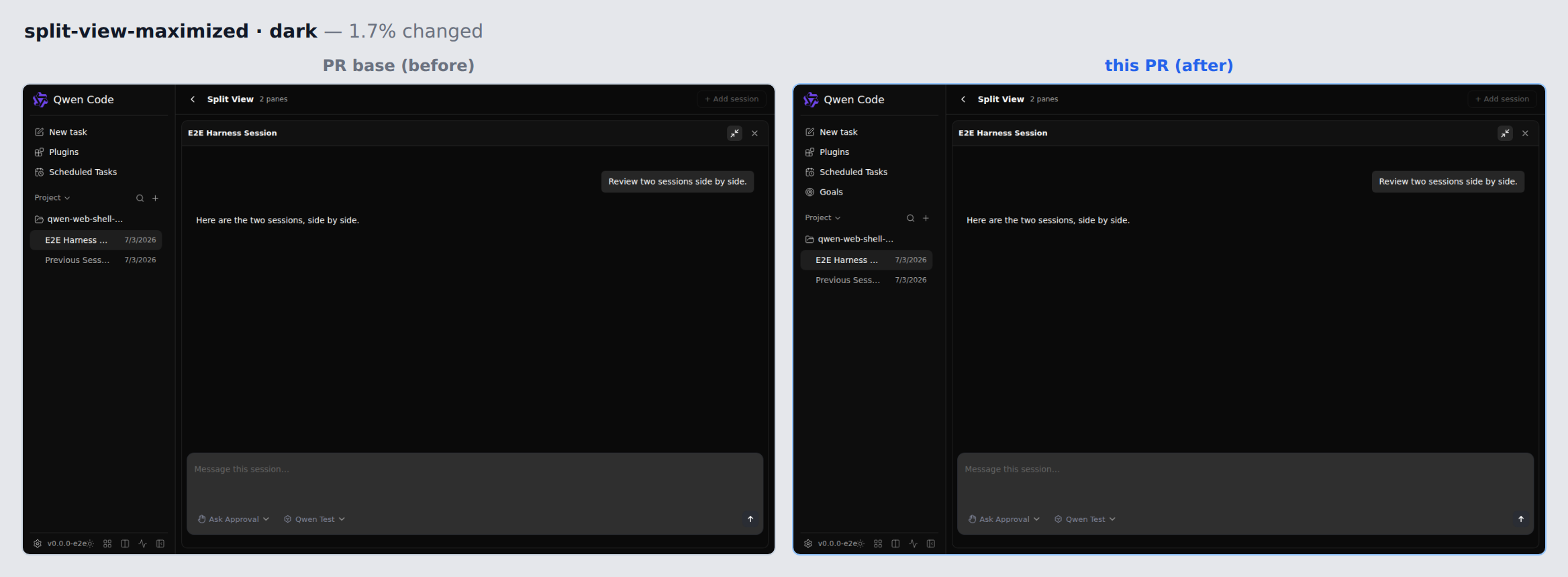The width and height of the screenshot is (1568, 577).
Task: Toggle split view columns icon, before panel
Action: point(125,543)
